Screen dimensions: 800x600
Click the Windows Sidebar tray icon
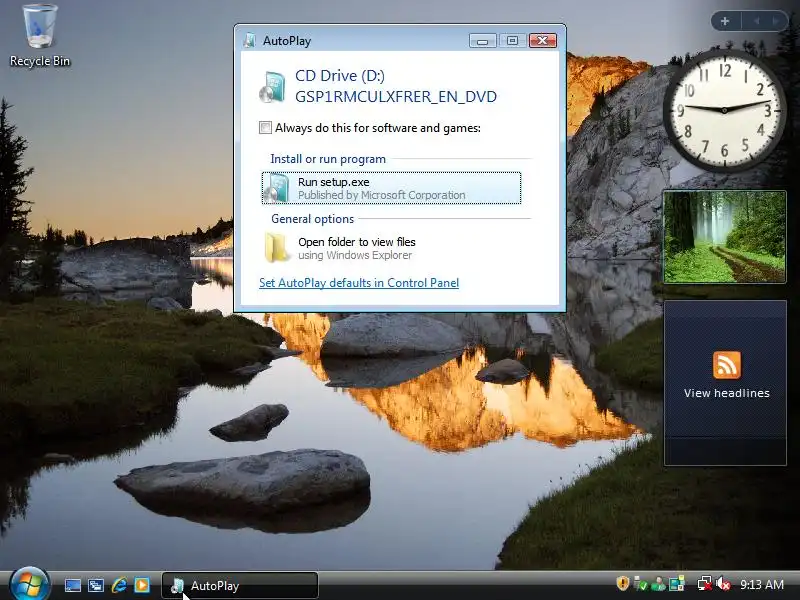pos(677,584)
